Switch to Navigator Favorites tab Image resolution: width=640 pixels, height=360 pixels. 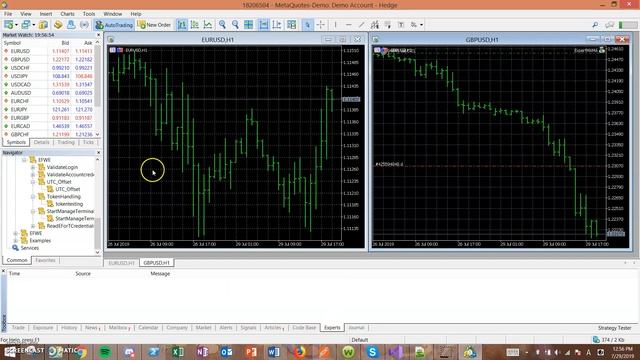coord(45,260)
